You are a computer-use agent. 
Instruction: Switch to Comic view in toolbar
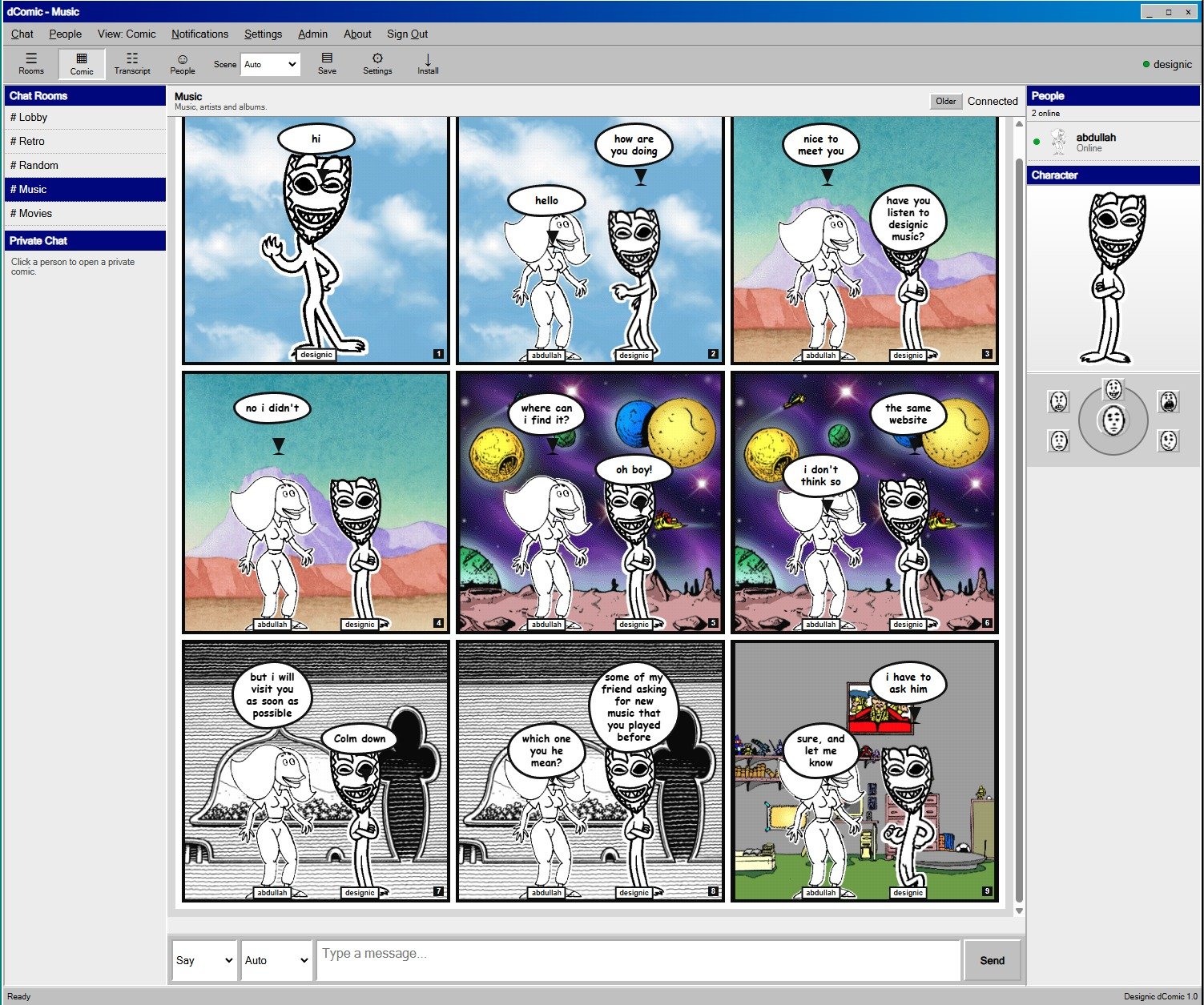[82, 64]
